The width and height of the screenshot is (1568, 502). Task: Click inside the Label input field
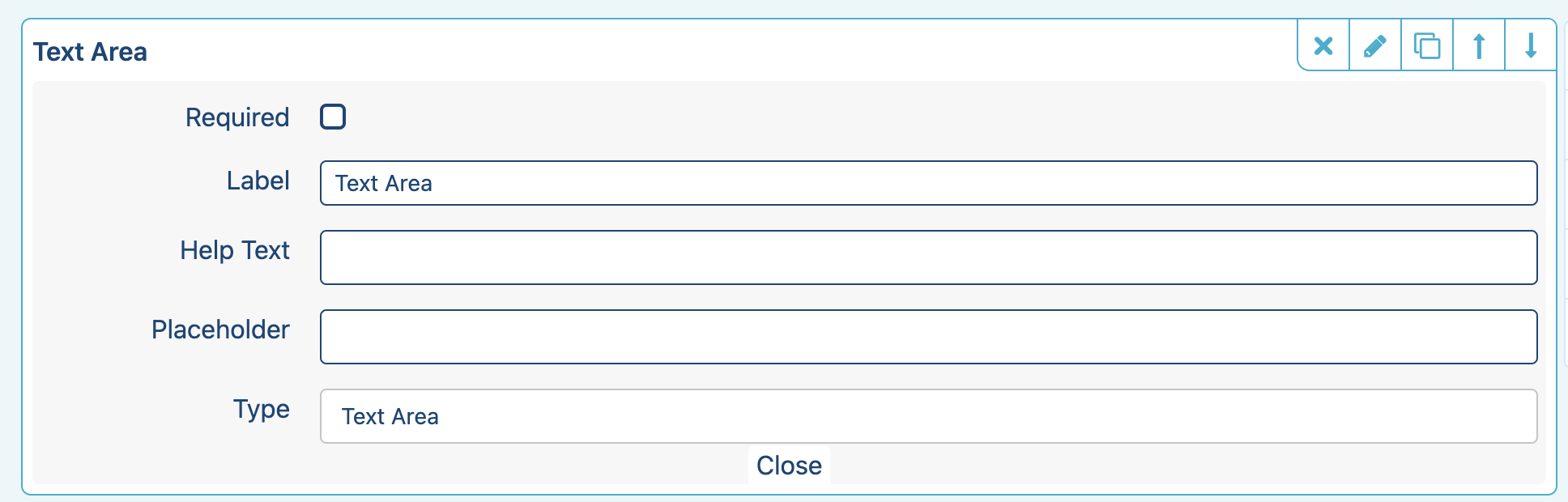(928, 183)
